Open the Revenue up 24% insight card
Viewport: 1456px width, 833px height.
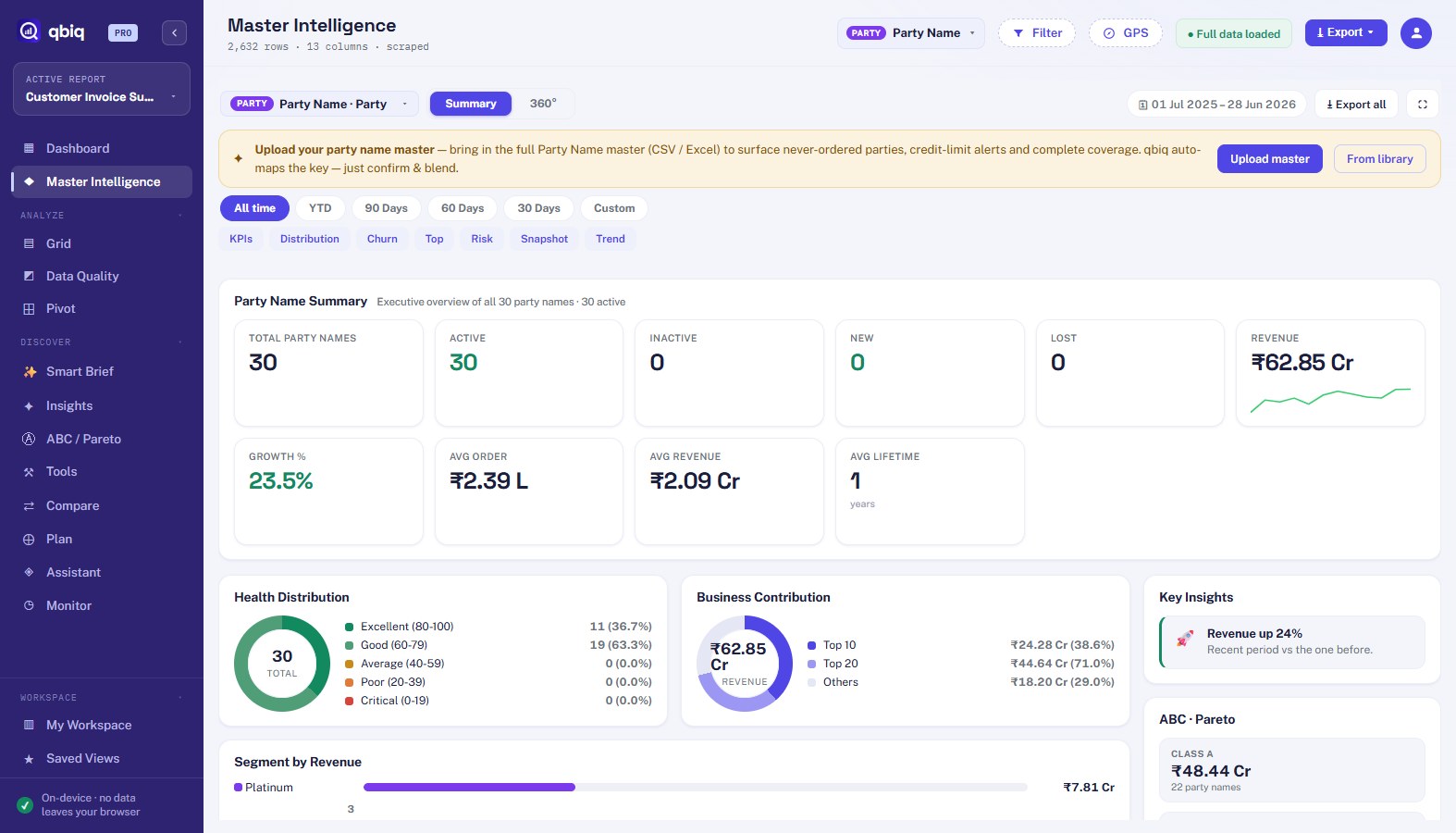click(x=1292, y=642)
